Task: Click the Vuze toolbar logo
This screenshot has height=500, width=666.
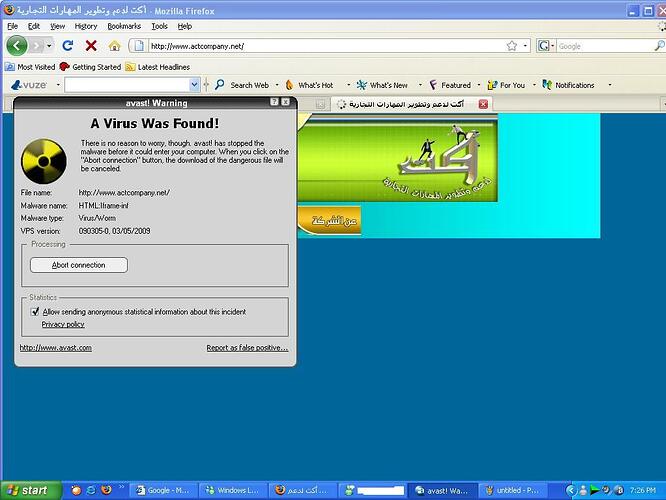Action: point(33,85)
